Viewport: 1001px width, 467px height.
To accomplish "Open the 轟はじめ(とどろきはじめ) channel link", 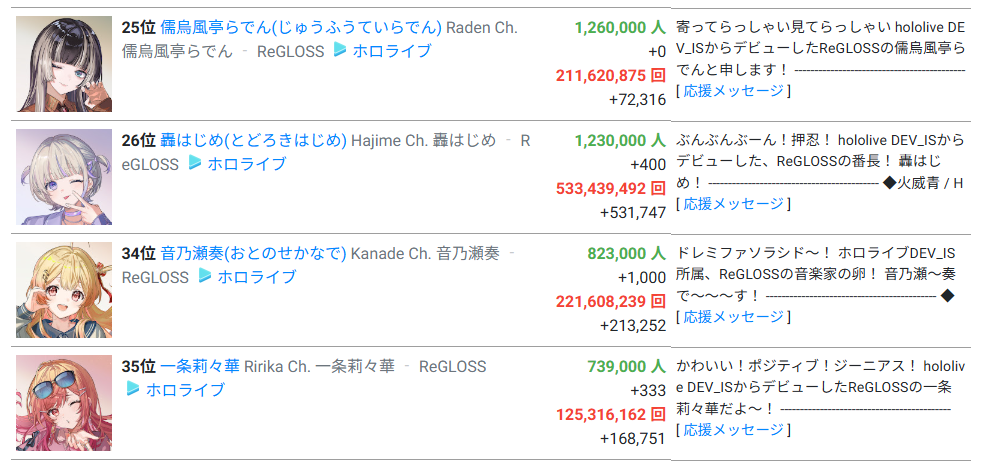I will pos(253,140).
